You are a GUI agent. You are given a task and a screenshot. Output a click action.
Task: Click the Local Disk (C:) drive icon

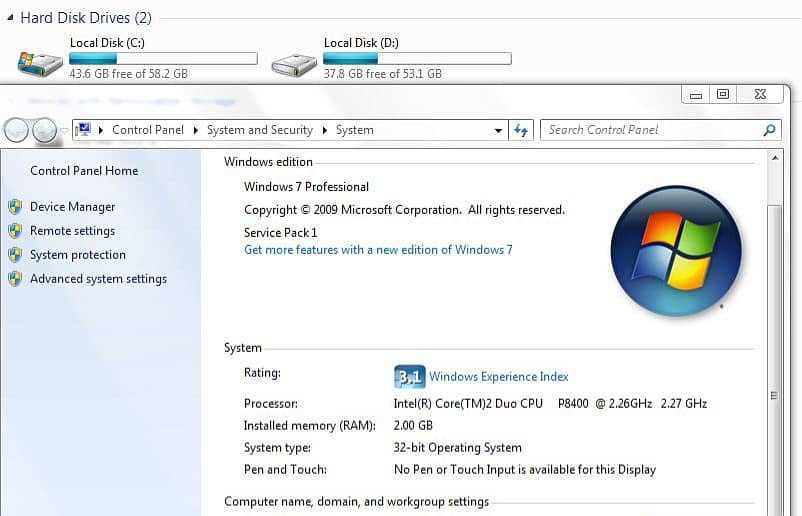point(39,64)
